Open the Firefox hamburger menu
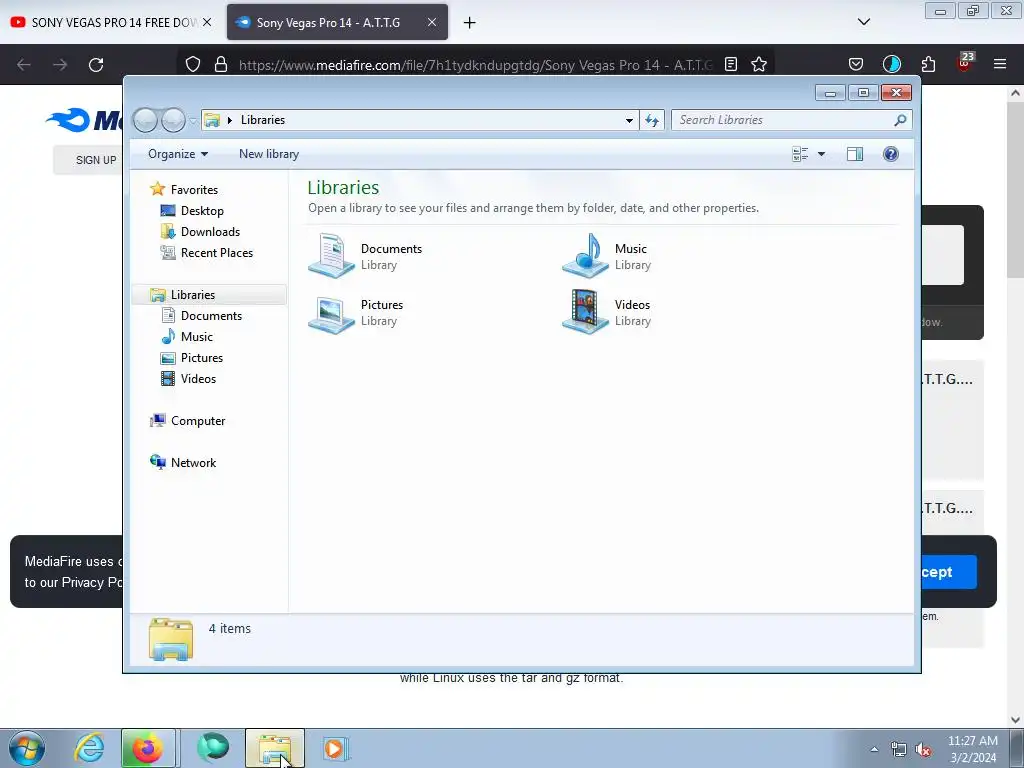Screen dimensions: 1024x768 1000,64
